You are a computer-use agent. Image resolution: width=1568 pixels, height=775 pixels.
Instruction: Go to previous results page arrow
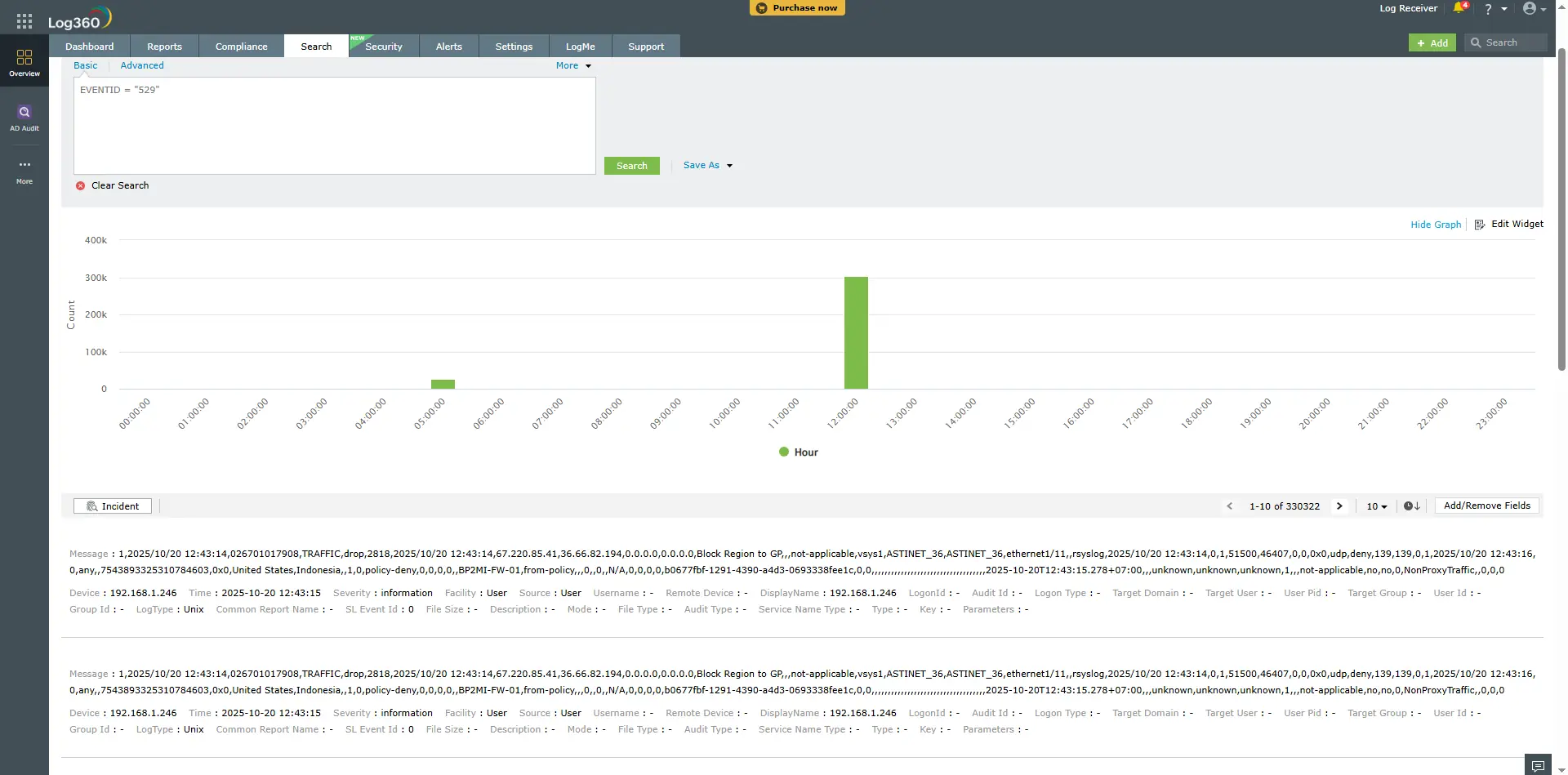(1230, 506)
